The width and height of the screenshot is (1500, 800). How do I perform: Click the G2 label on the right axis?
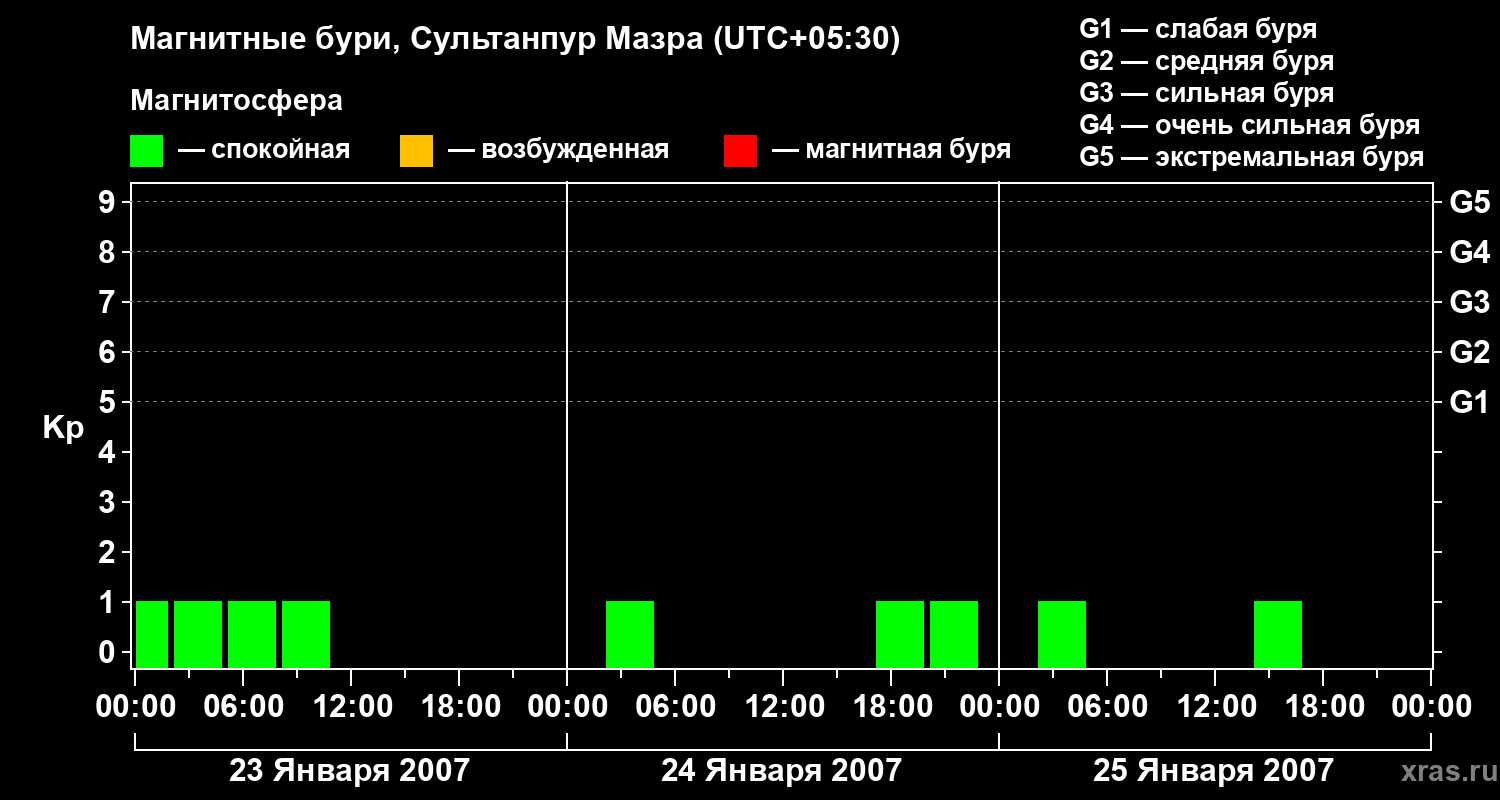click(x=1469, y=352)
